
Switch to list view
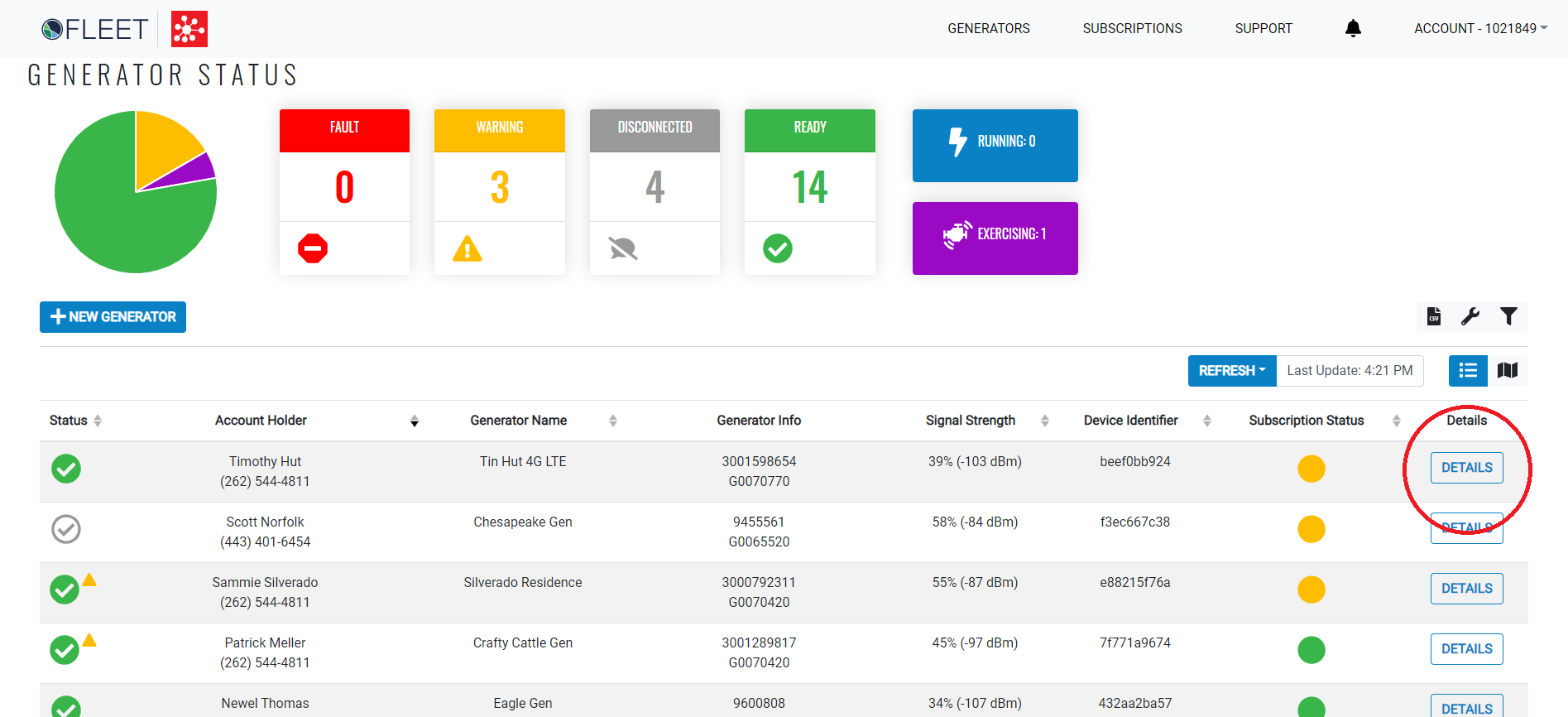tap(1468, 370)
